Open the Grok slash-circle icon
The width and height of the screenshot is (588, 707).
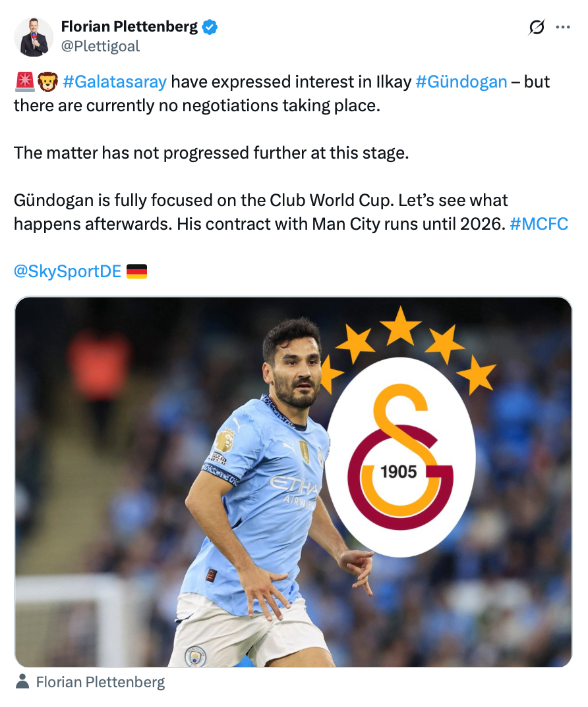click(537, 27)
